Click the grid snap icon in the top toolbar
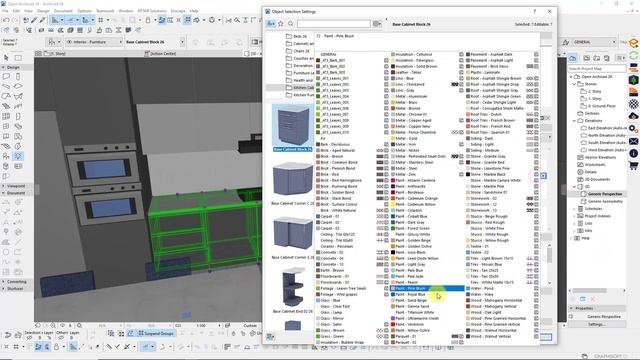Screen dimensions: 640x360 [x=100, y=20]
